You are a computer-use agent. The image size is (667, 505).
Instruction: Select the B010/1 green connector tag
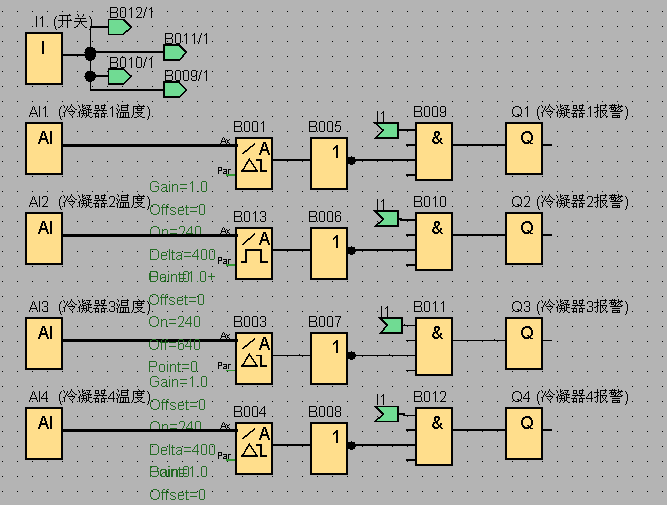pos(120,77)
